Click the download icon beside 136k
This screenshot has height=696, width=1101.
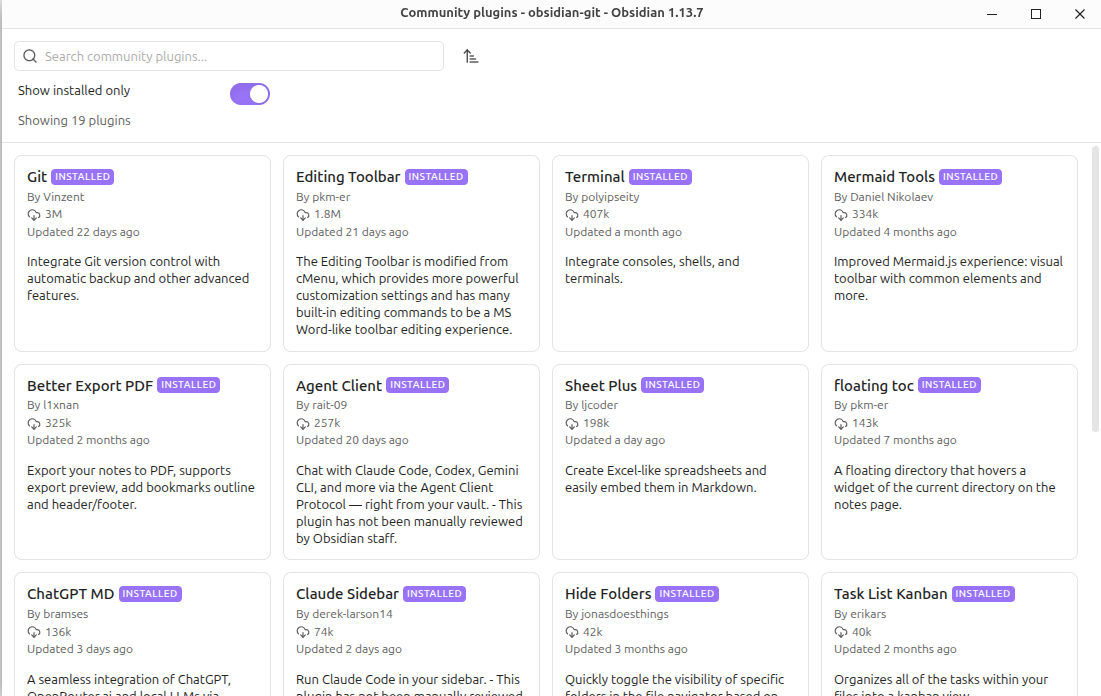pyautogui.click(x=34, y=632)
